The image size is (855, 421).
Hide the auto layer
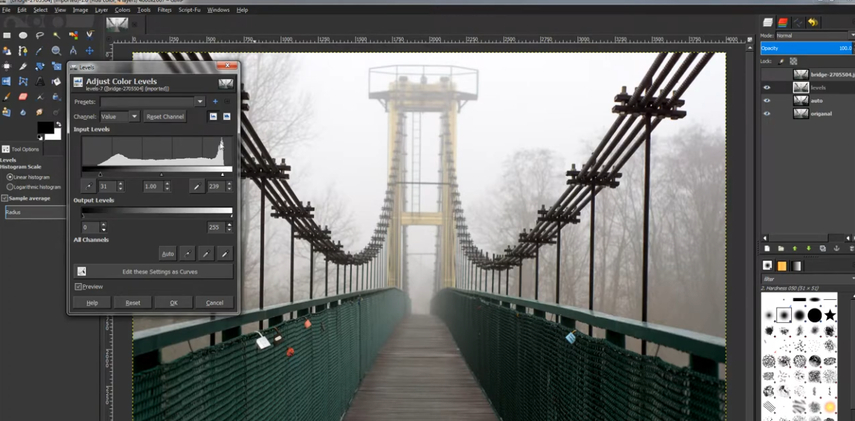coord(767,101)
